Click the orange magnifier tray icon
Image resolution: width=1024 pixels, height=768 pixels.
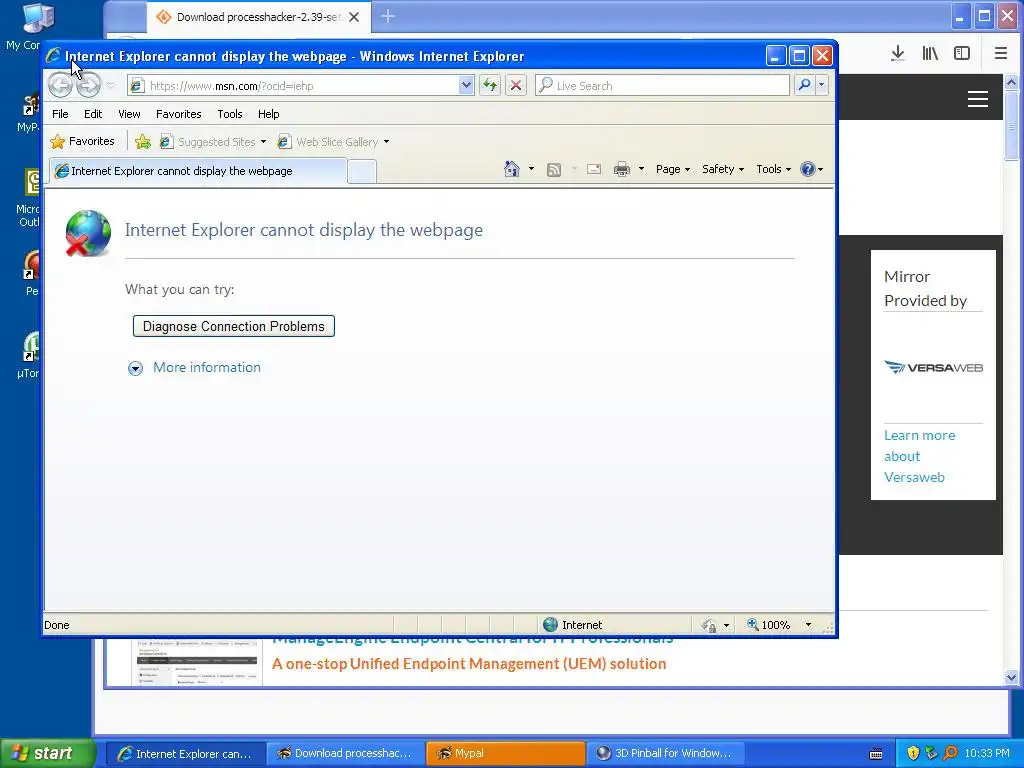(x=951, y=753)
